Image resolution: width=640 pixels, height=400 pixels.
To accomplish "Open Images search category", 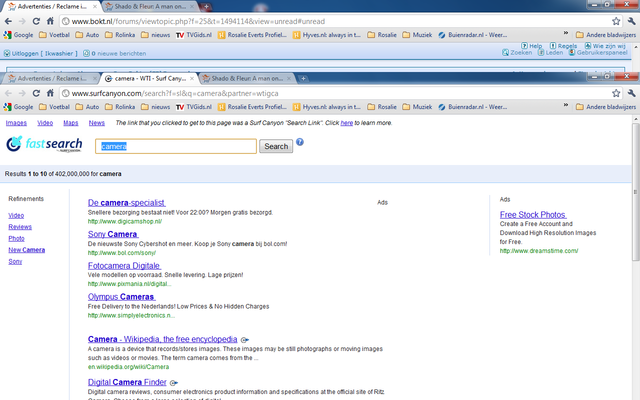I will point(16,123).
